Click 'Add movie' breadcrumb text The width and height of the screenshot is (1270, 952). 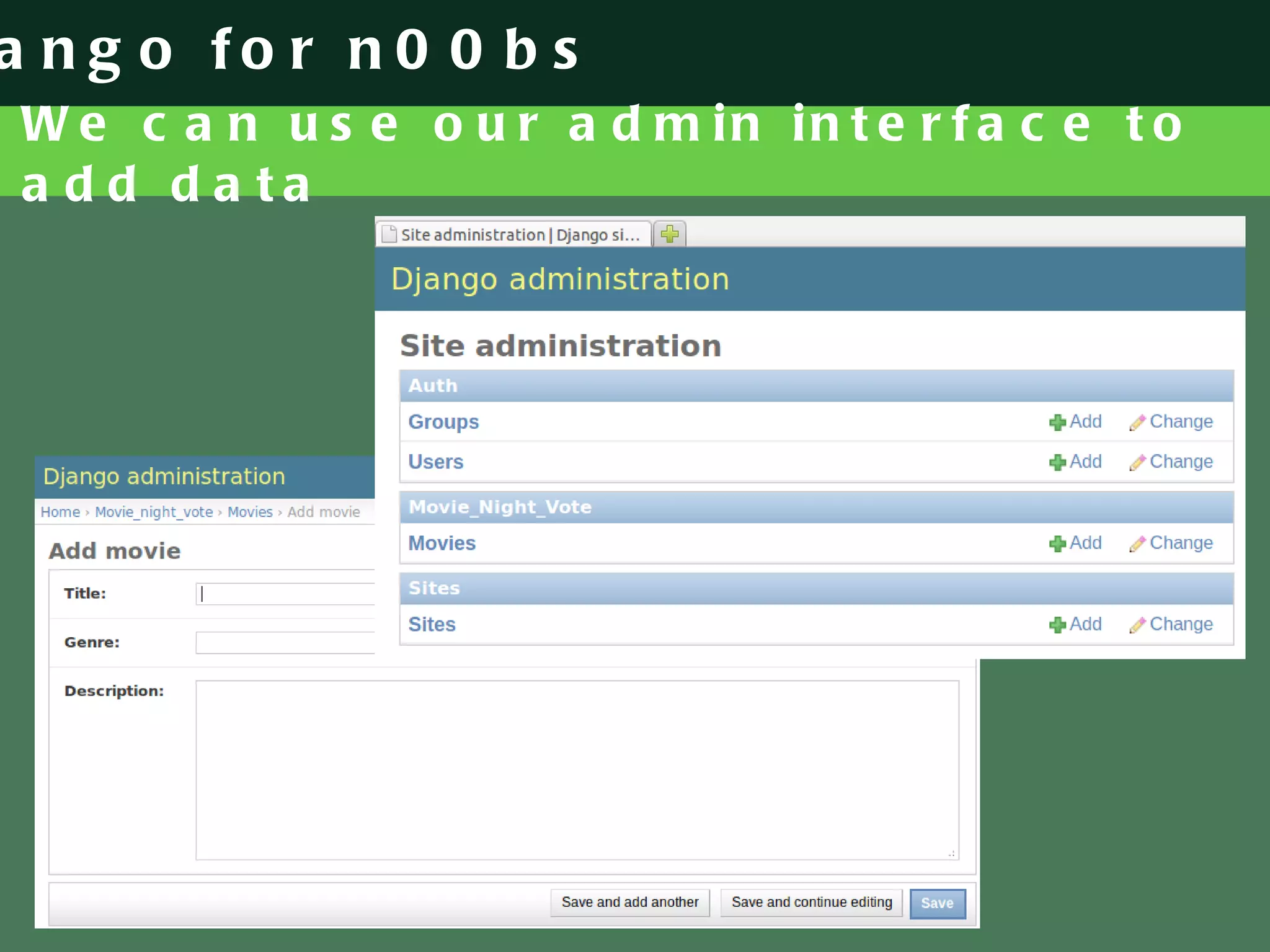324,512
